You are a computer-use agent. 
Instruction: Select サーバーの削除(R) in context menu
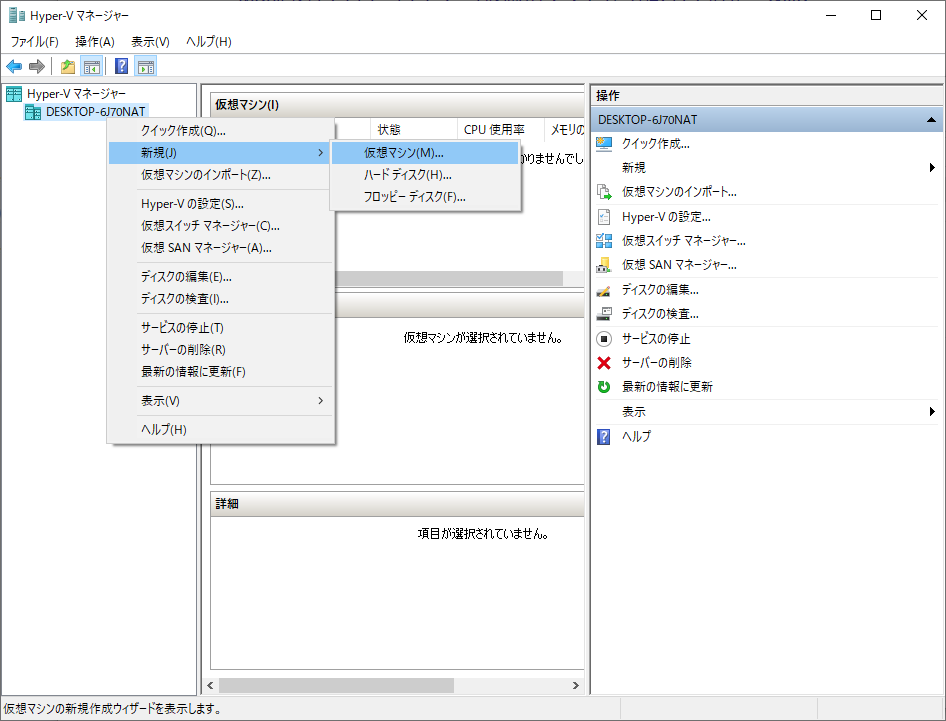click(x=221, y=350)
